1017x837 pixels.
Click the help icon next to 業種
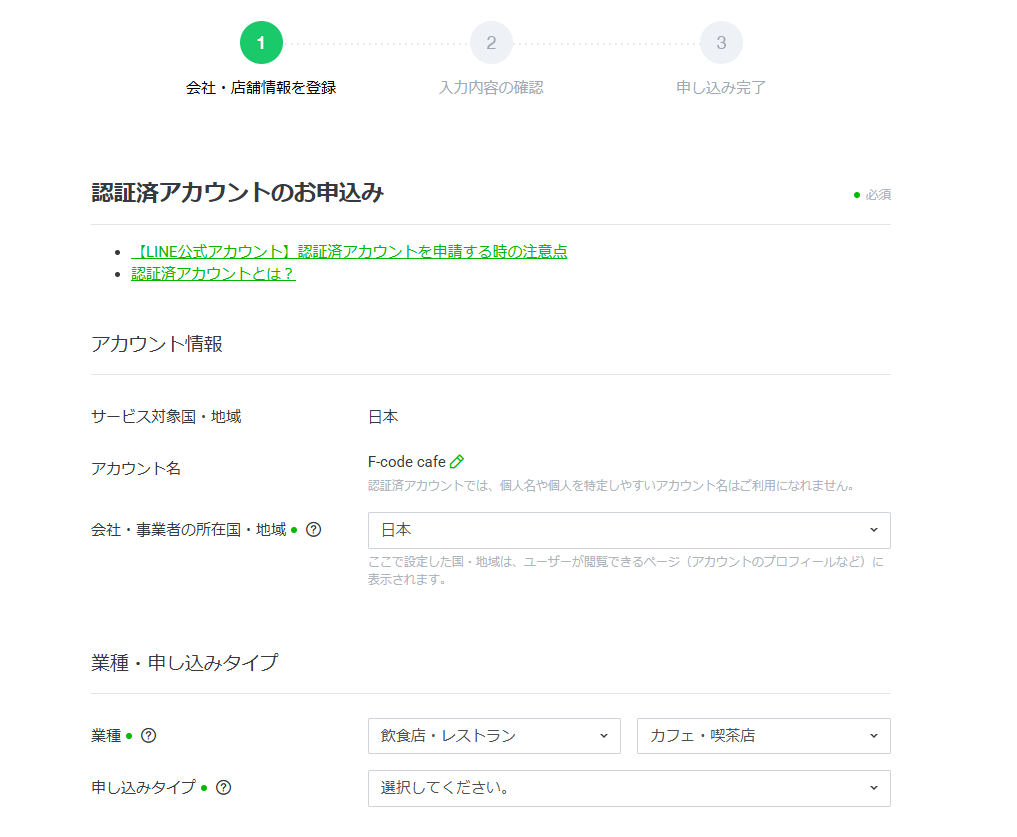(148, 736)
